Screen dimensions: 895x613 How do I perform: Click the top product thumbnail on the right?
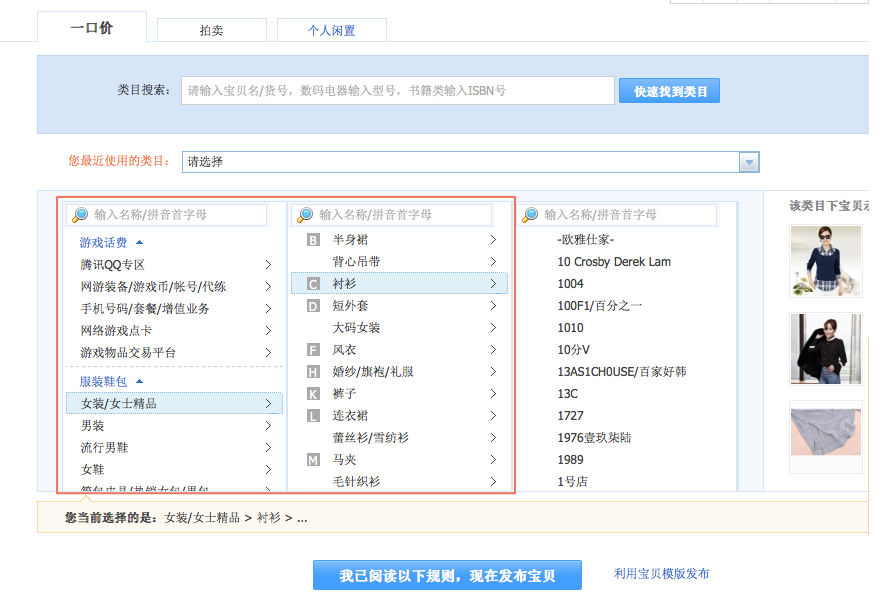[825, 260]
